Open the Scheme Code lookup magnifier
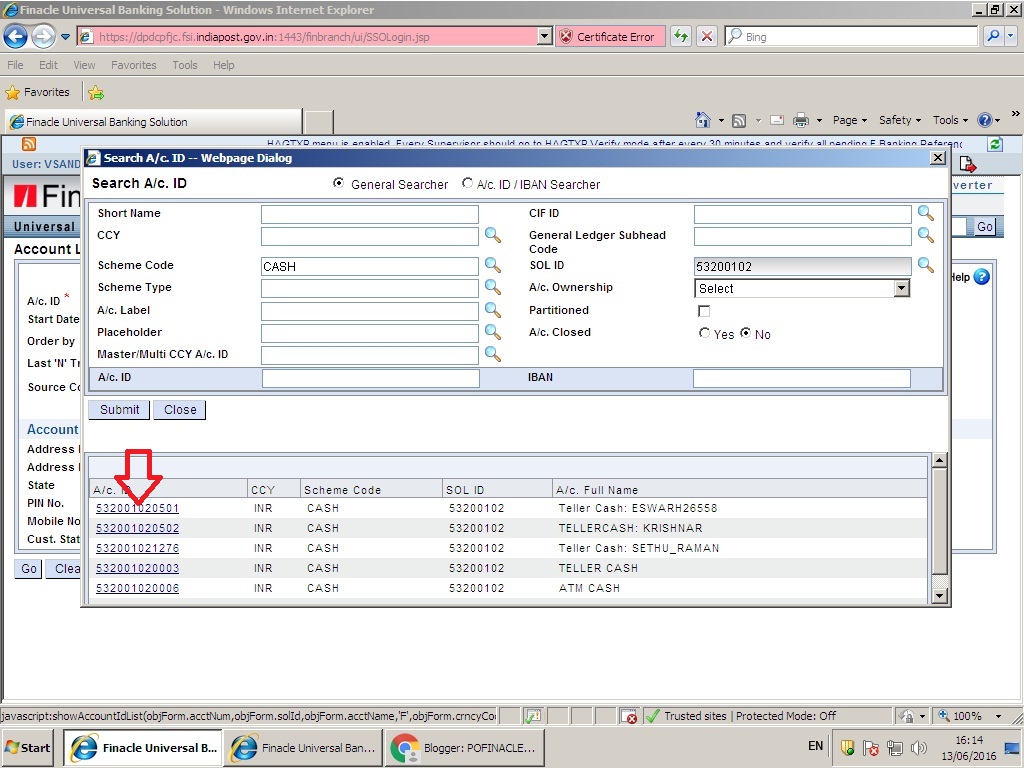Viewport: 1024px width, 768px height. click(x=492, y=265)
